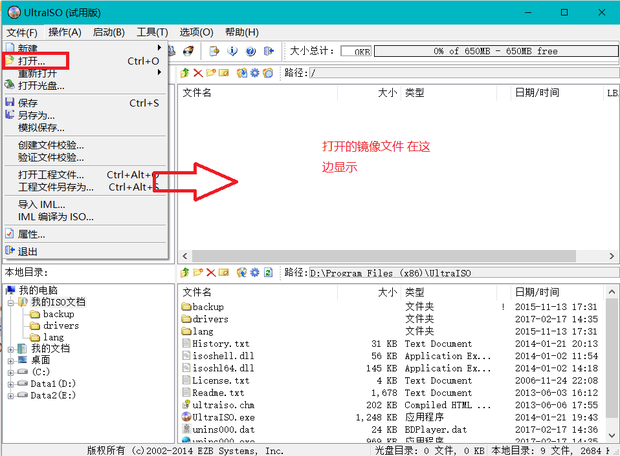Screen dimensions: 620x456
Task: Expand the 新建 (New) submenu arrow
Action: 159,47
